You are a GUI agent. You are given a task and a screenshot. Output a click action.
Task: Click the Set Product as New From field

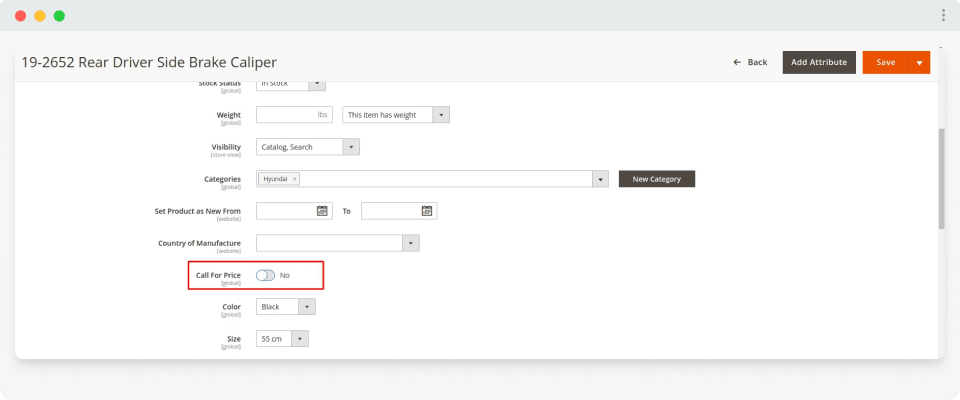[x=286, y=211]
